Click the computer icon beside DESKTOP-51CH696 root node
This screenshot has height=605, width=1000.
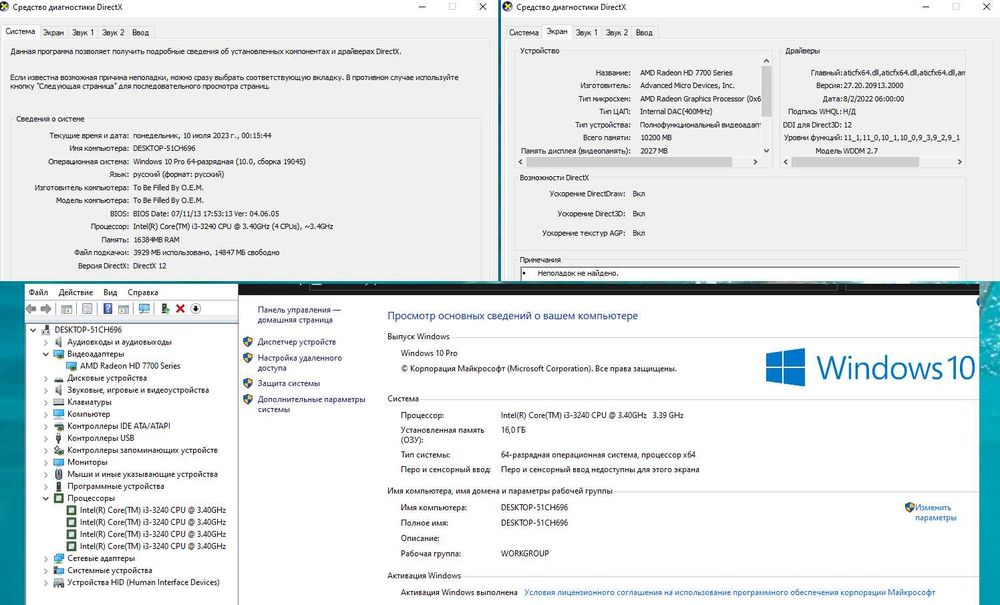[46, 330]
